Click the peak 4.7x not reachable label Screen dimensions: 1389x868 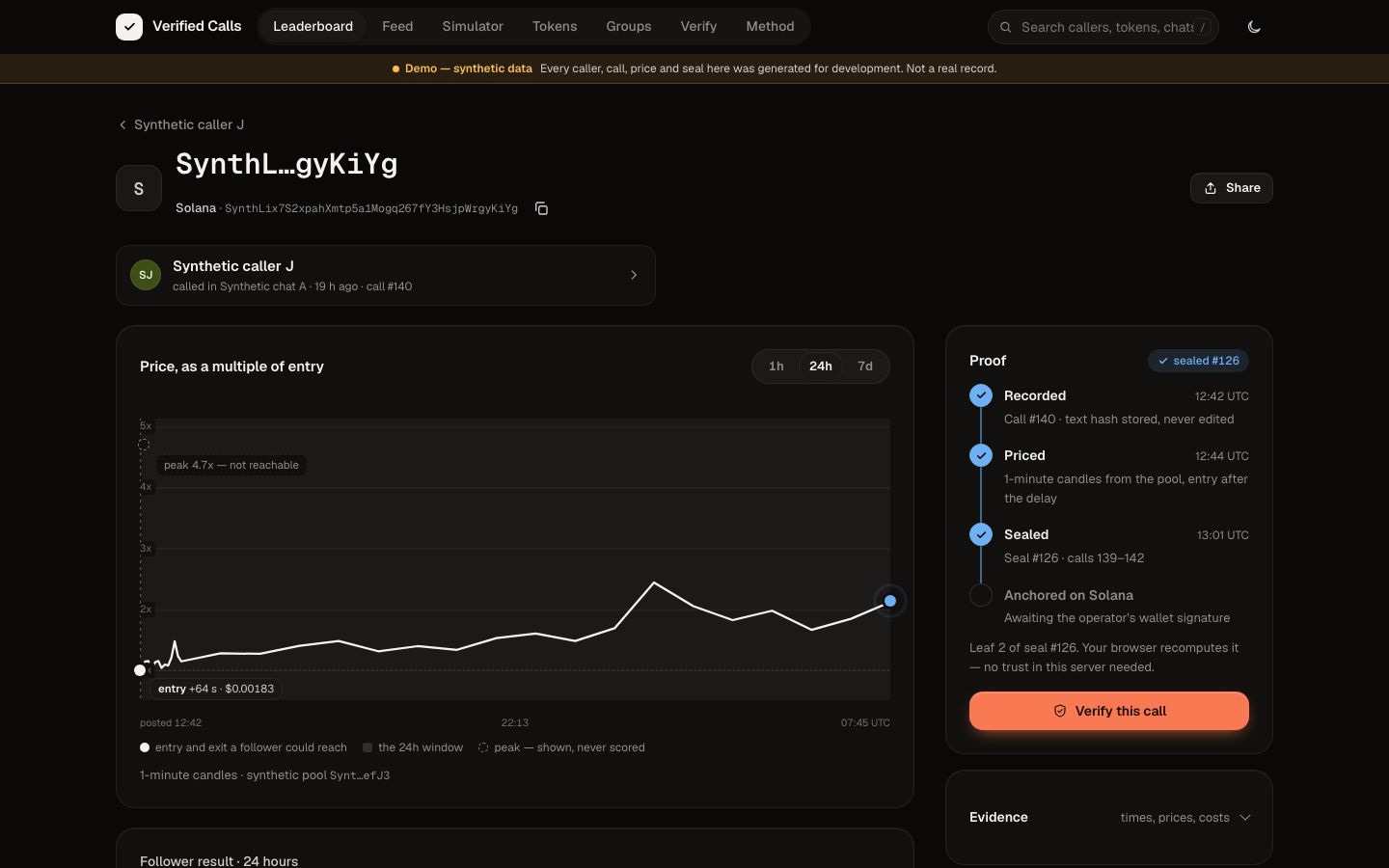point(231,465)
